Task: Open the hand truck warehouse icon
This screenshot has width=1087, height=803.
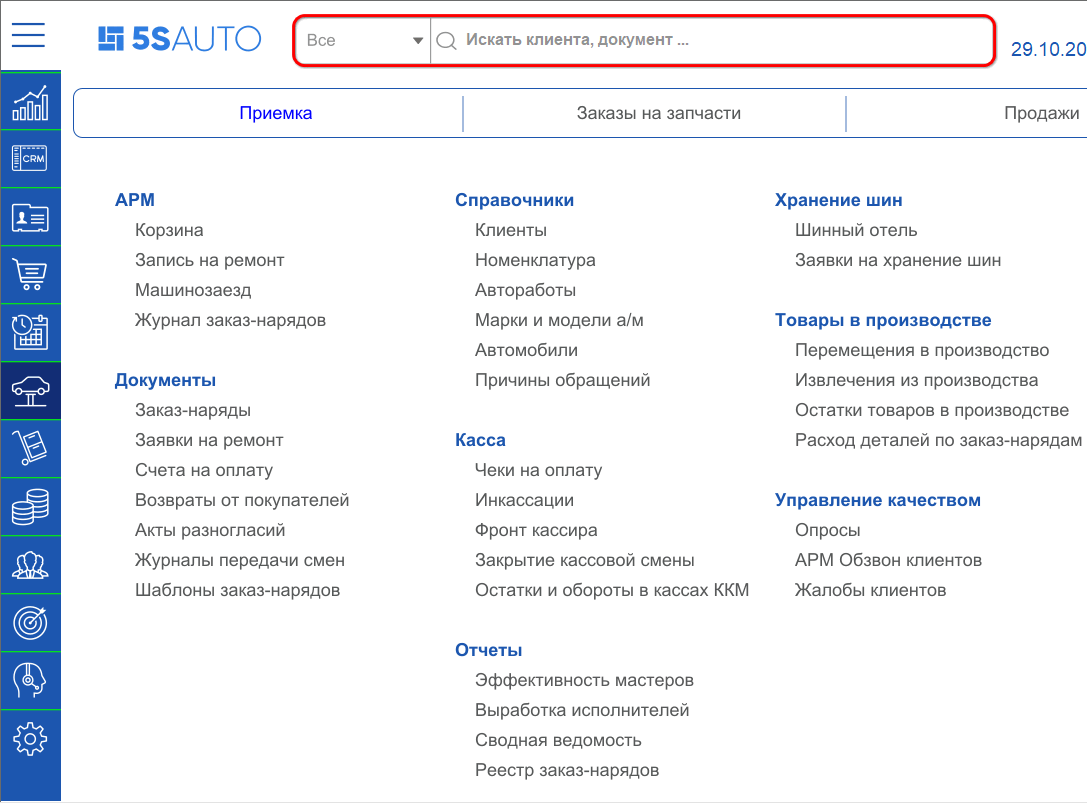Action: pyautogui.click(x=30, y=448)
